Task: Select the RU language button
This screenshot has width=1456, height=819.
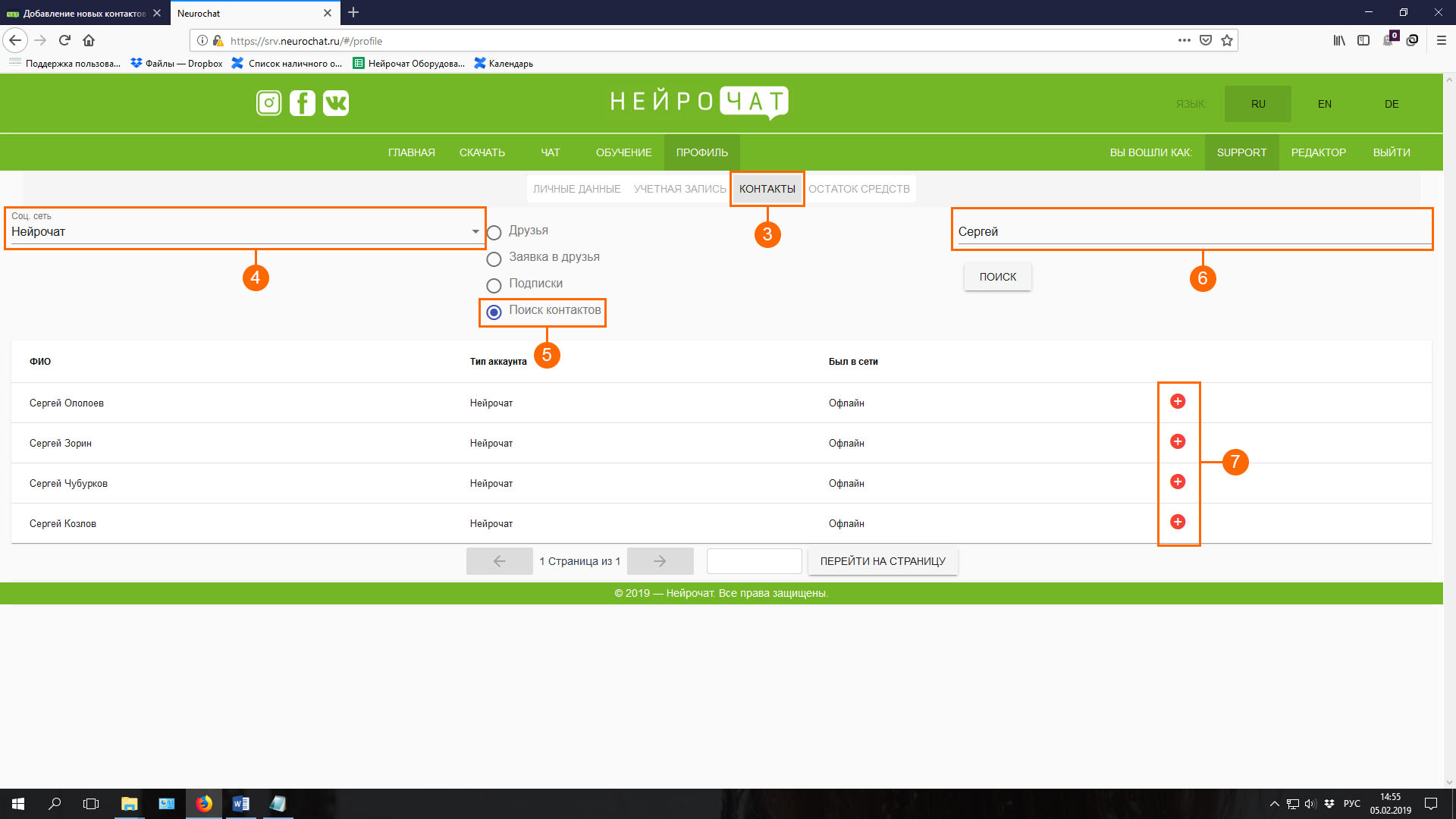Action: (1258, 104)
